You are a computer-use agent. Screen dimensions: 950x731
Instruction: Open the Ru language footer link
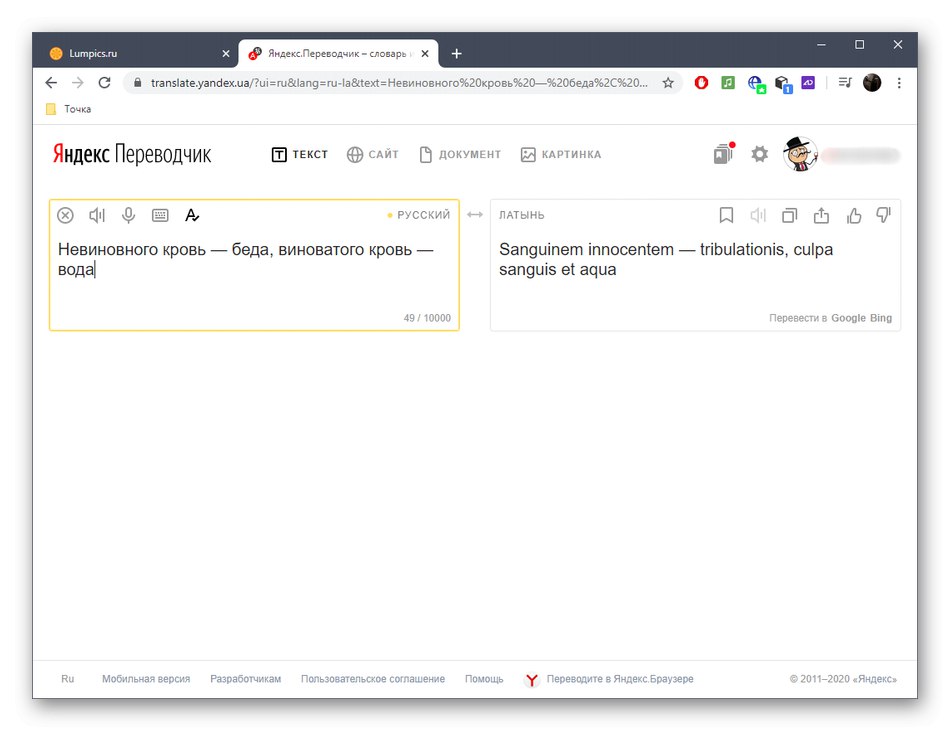point(67,679)
